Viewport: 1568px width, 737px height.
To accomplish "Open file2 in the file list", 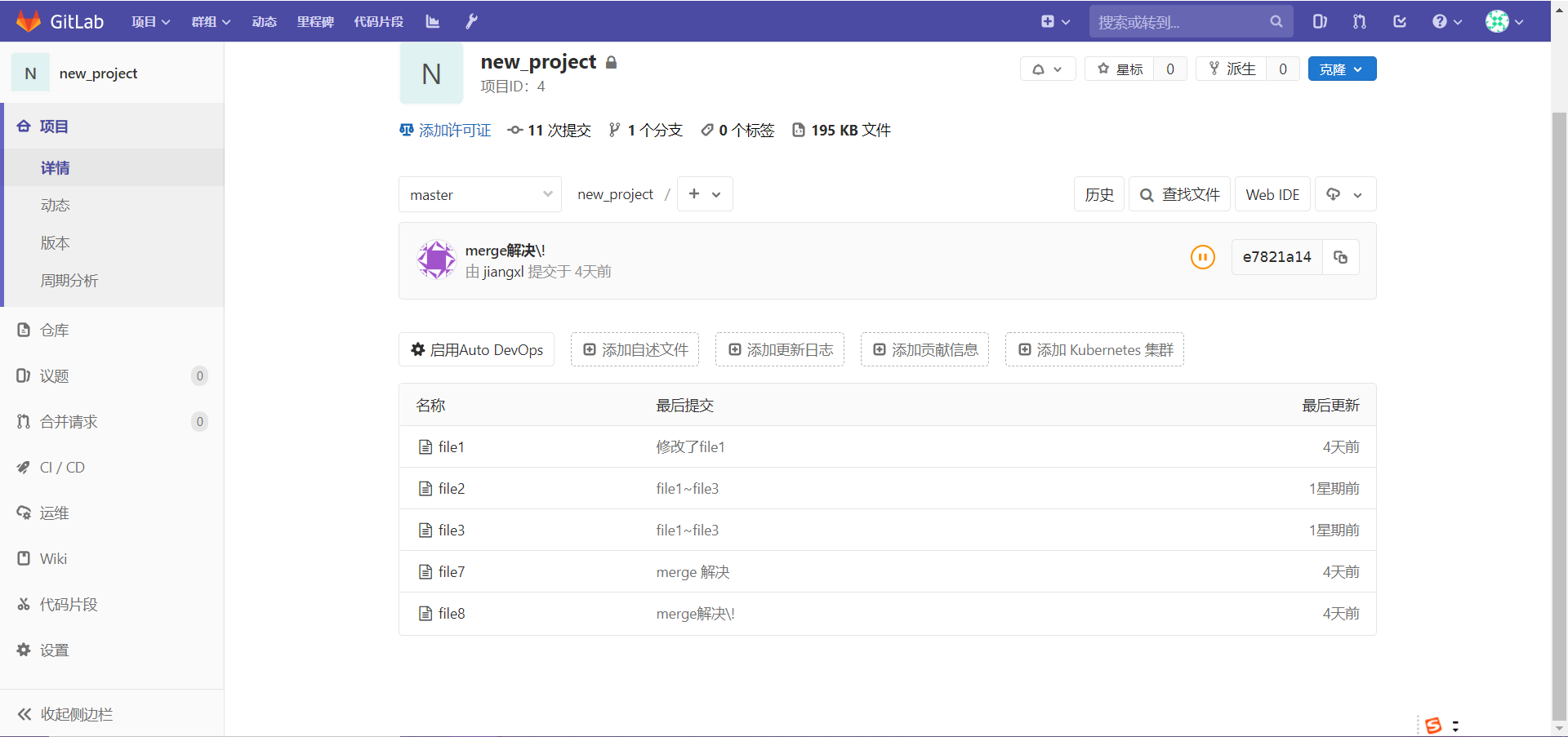I will 452,489.
